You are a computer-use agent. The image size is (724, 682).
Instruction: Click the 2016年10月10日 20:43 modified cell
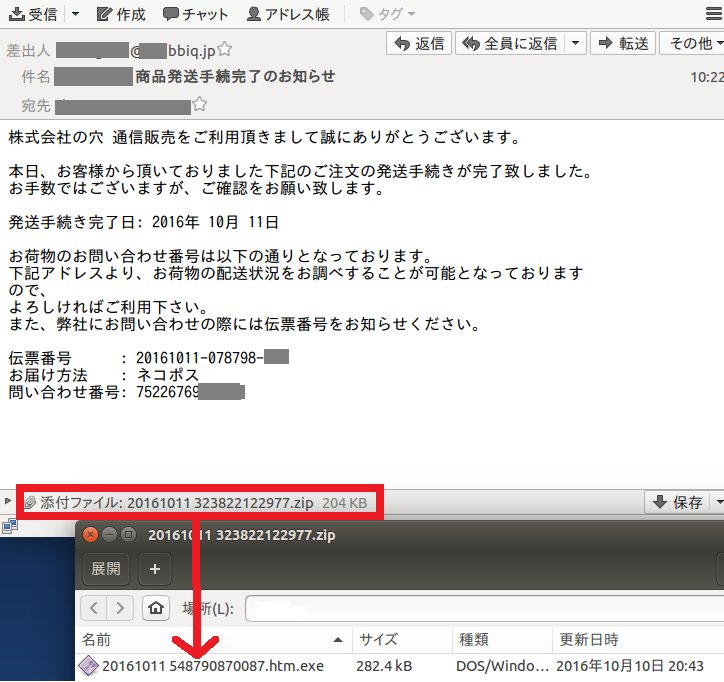pos(630,666)
